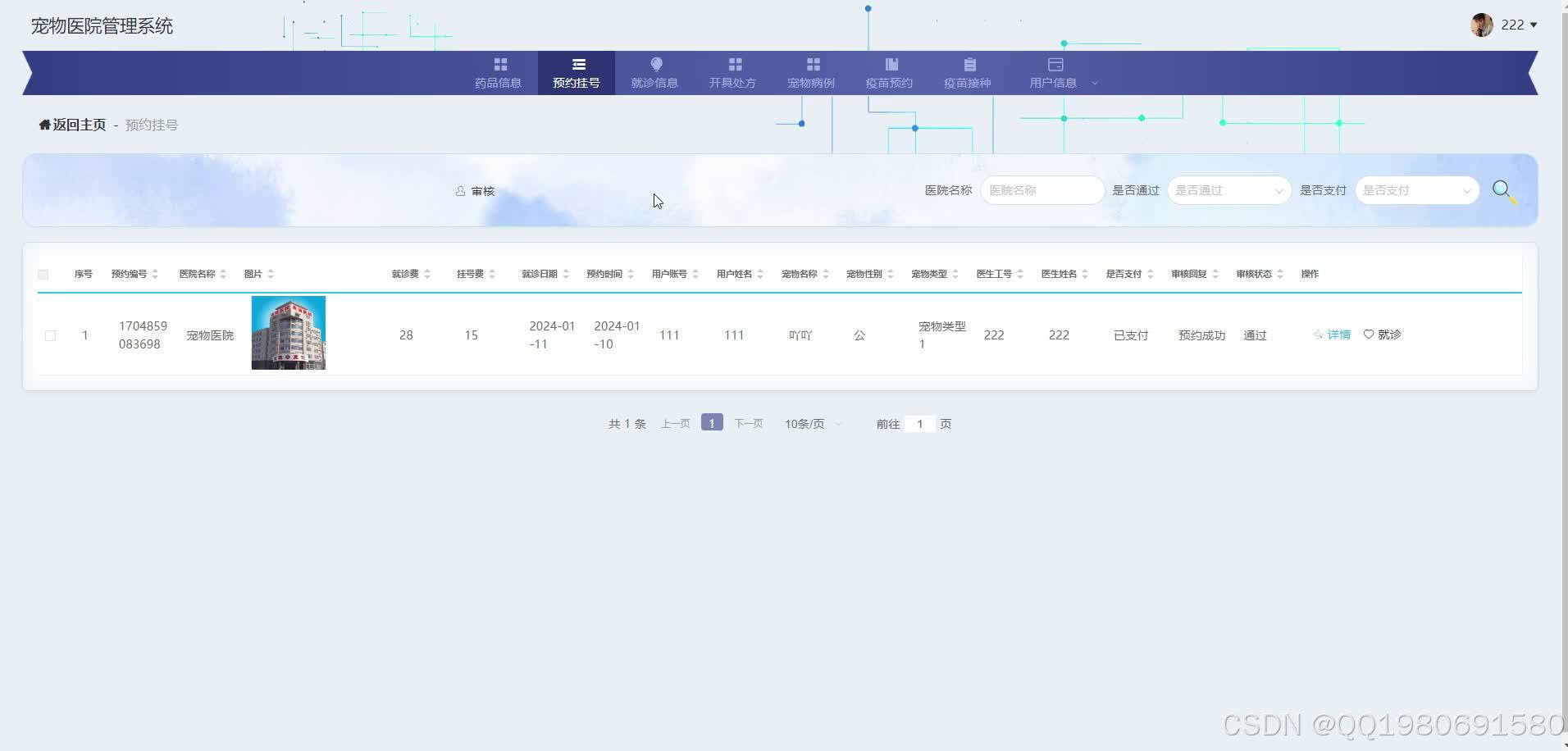Click the 审核 button
The height and width of the screenshot is (751, 1568).
tap(476, 190)
